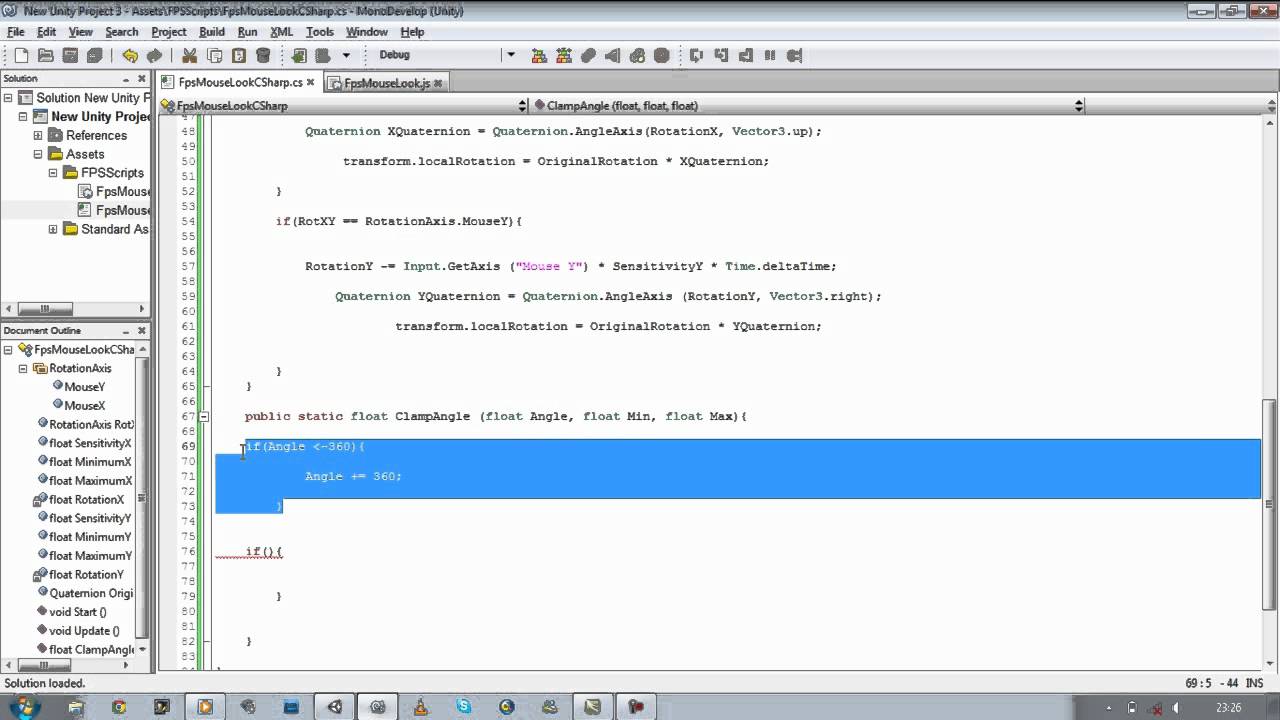Close the FpsMouseLookCSharp.cs tab
Screen dimensions: 1280x720
310,83
